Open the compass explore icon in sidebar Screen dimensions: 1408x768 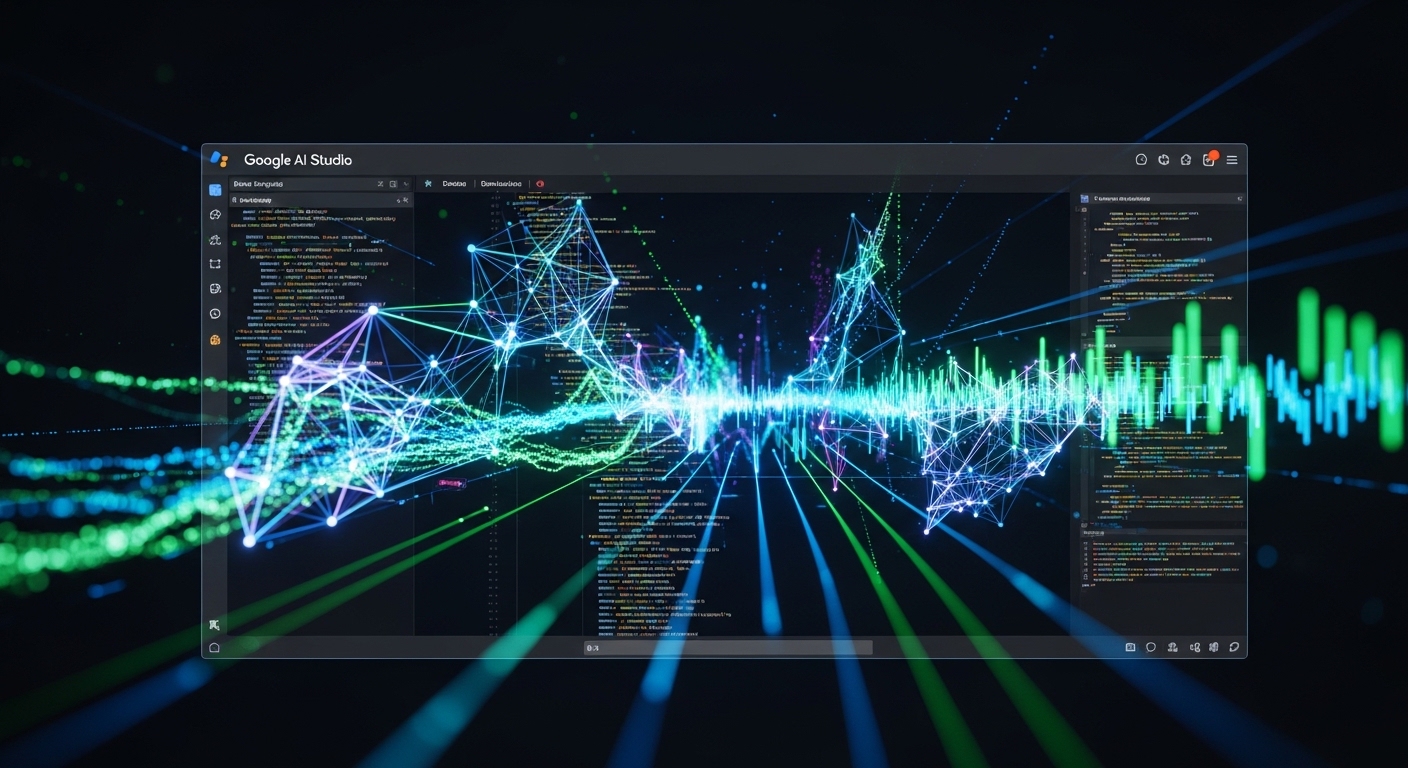(x=214, y=214)
